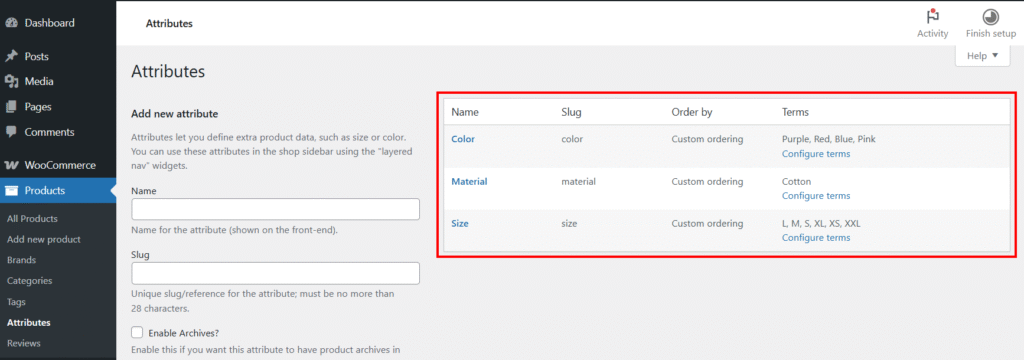Open the Activity flag icon
Viewport: 1024px width, 360px height.
click(x=933, y=17)
